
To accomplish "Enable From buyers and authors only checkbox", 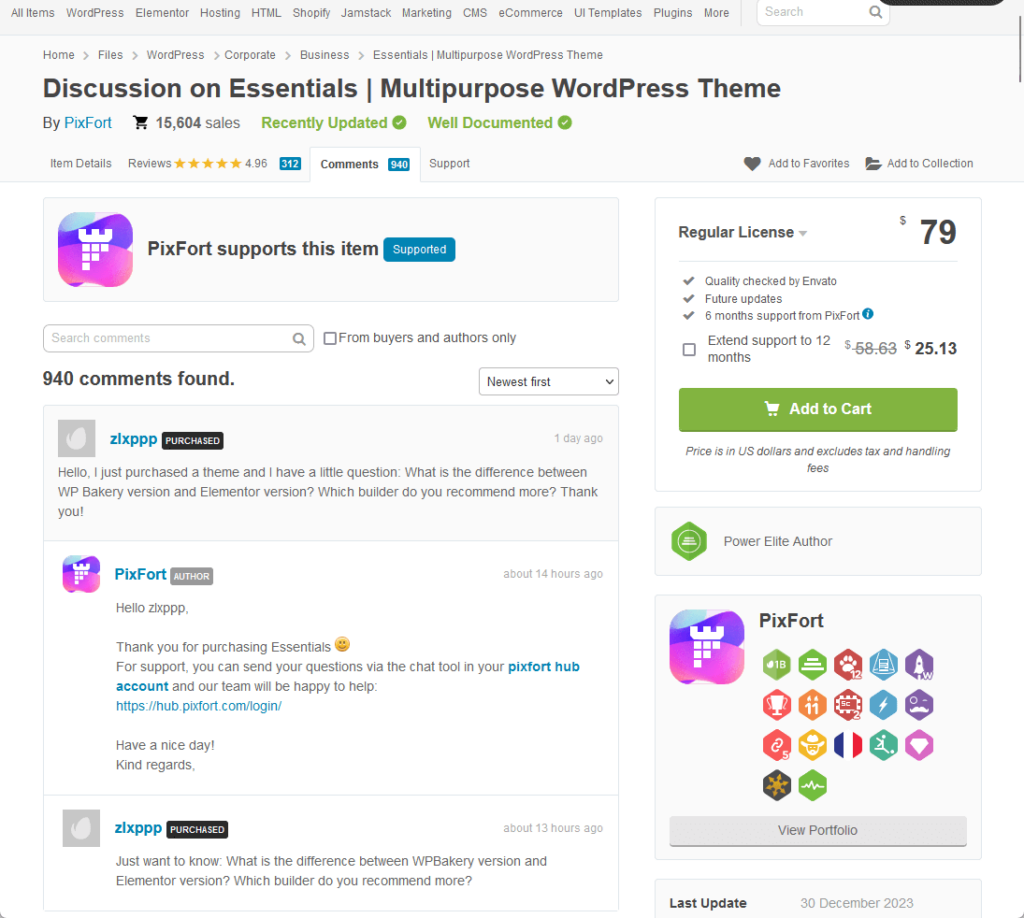I will coord(330,338).
